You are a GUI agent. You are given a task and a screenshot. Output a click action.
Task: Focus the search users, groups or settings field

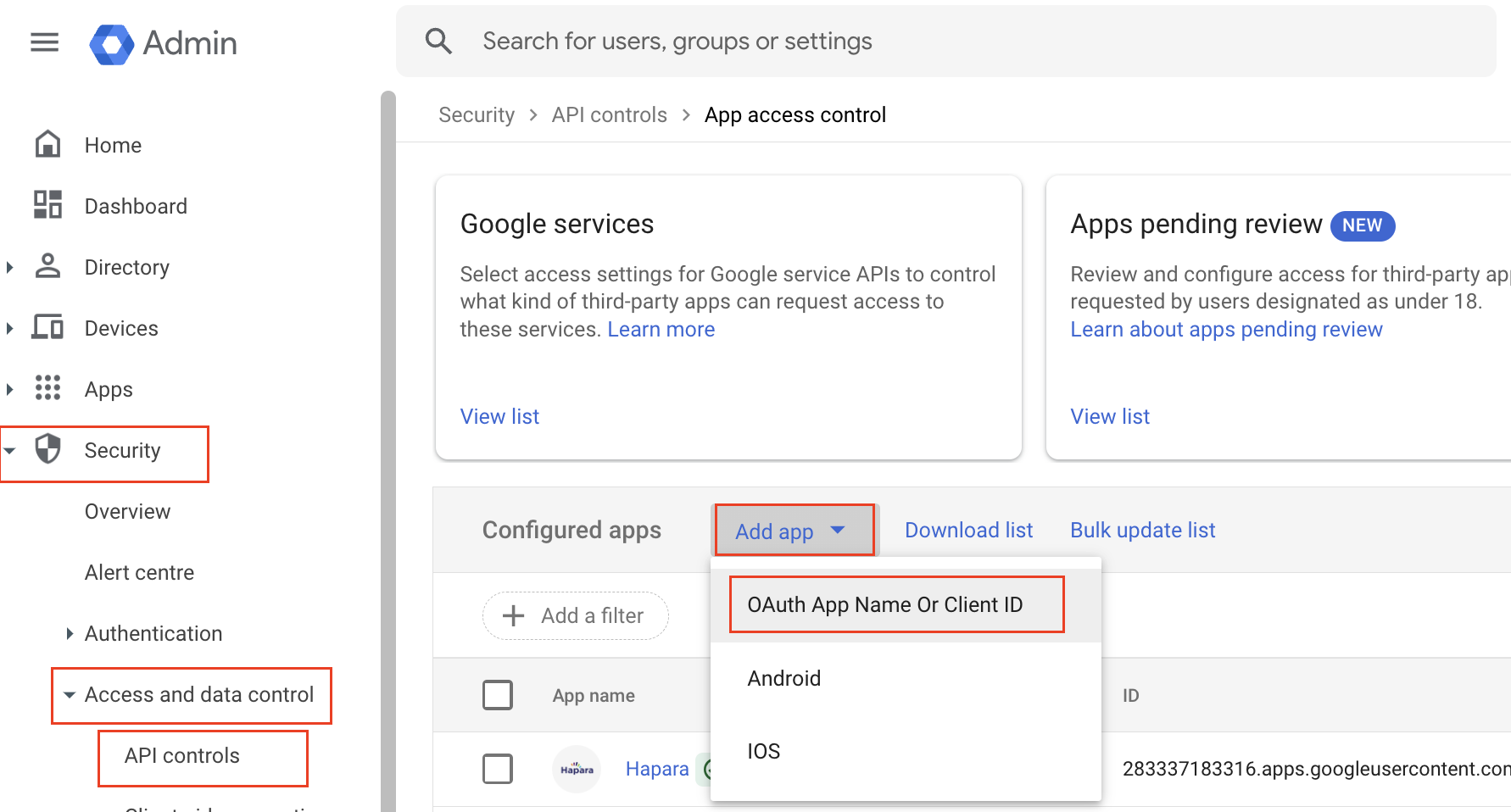coord(945,41)
